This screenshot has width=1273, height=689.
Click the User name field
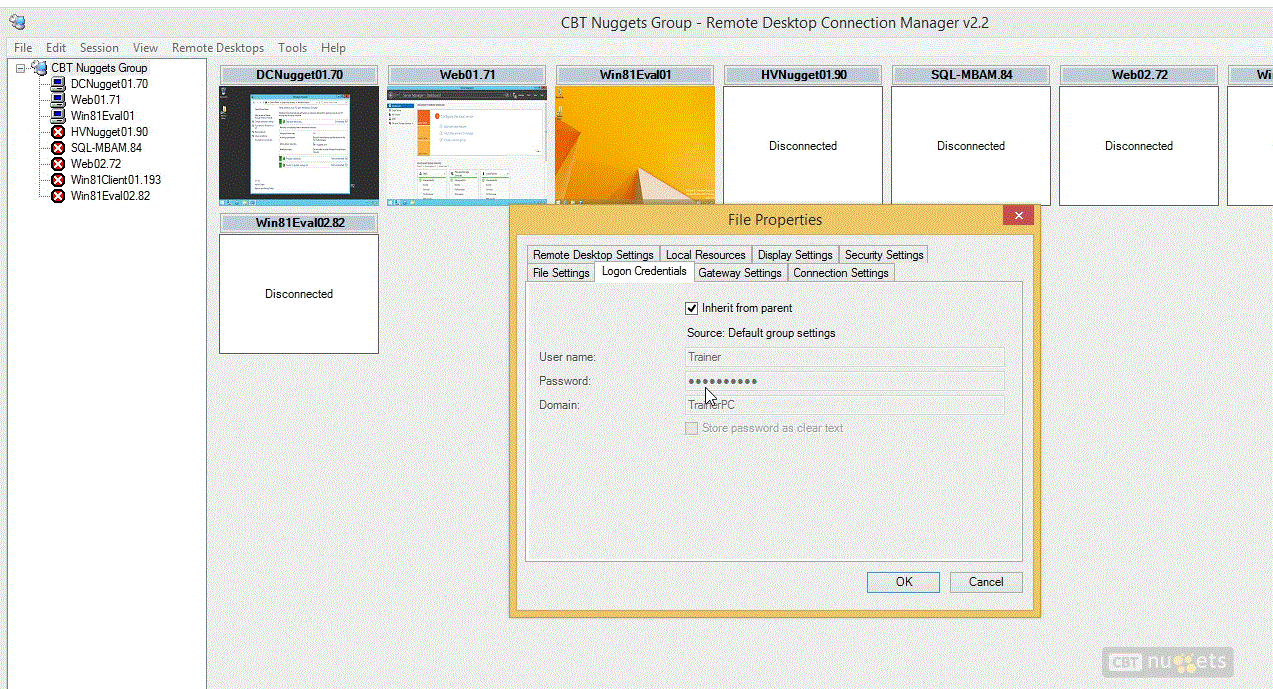click(844, 357)
